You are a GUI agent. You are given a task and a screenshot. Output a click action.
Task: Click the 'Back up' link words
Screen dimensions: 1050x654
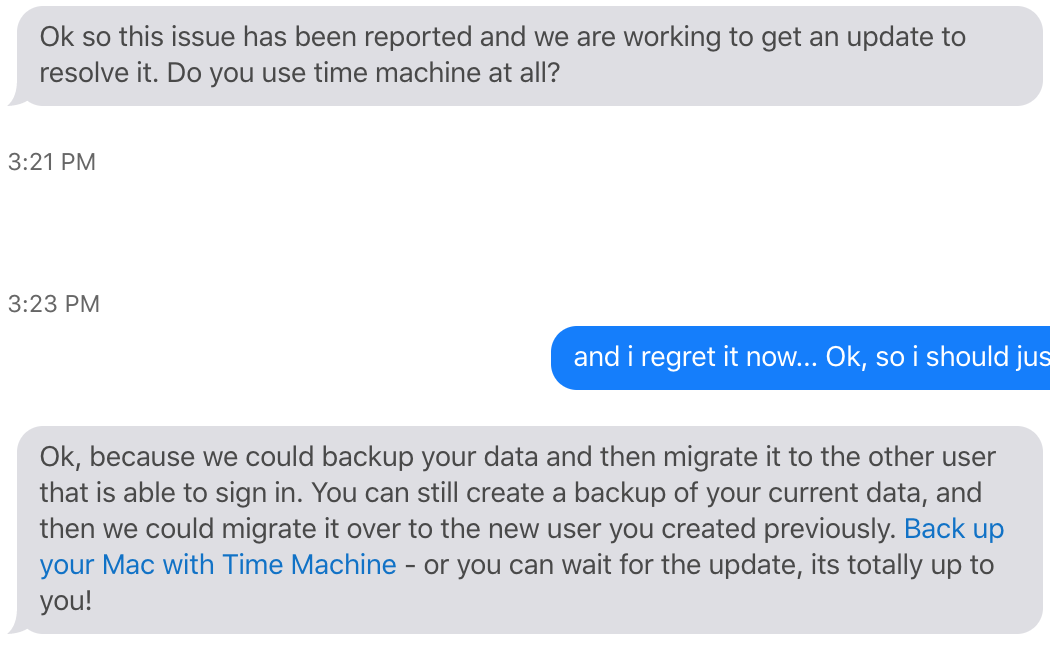tap(953, 529)
